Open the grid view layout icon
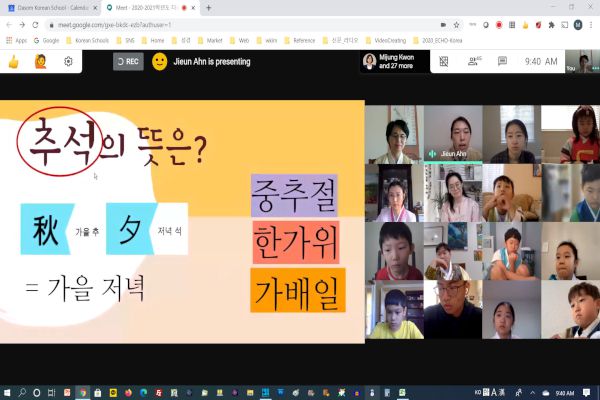Screen dimensions: 600x400 click(444, 62)
